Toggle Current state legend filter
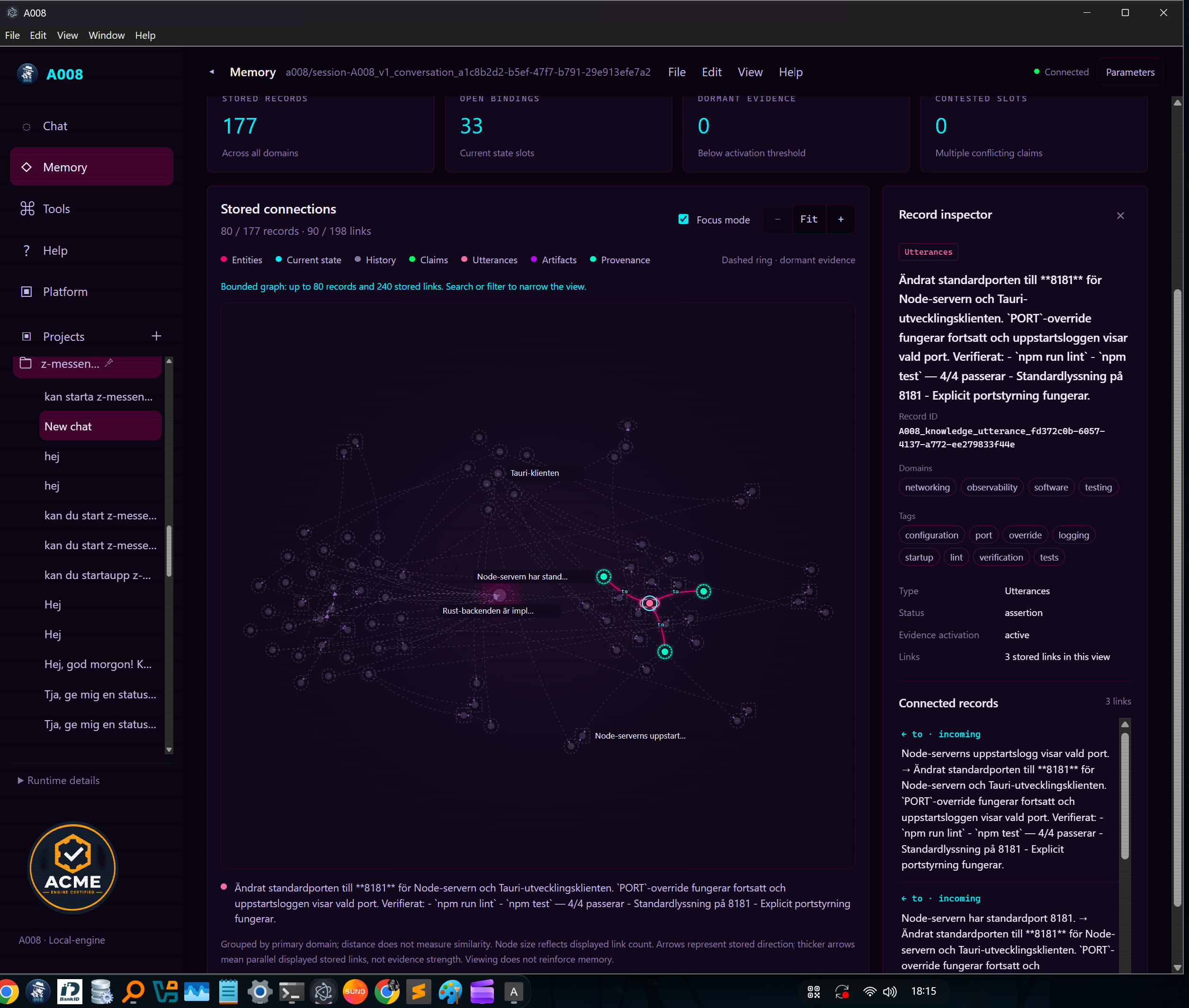This screenshot has height=1008, width=1189. (309, 260)
